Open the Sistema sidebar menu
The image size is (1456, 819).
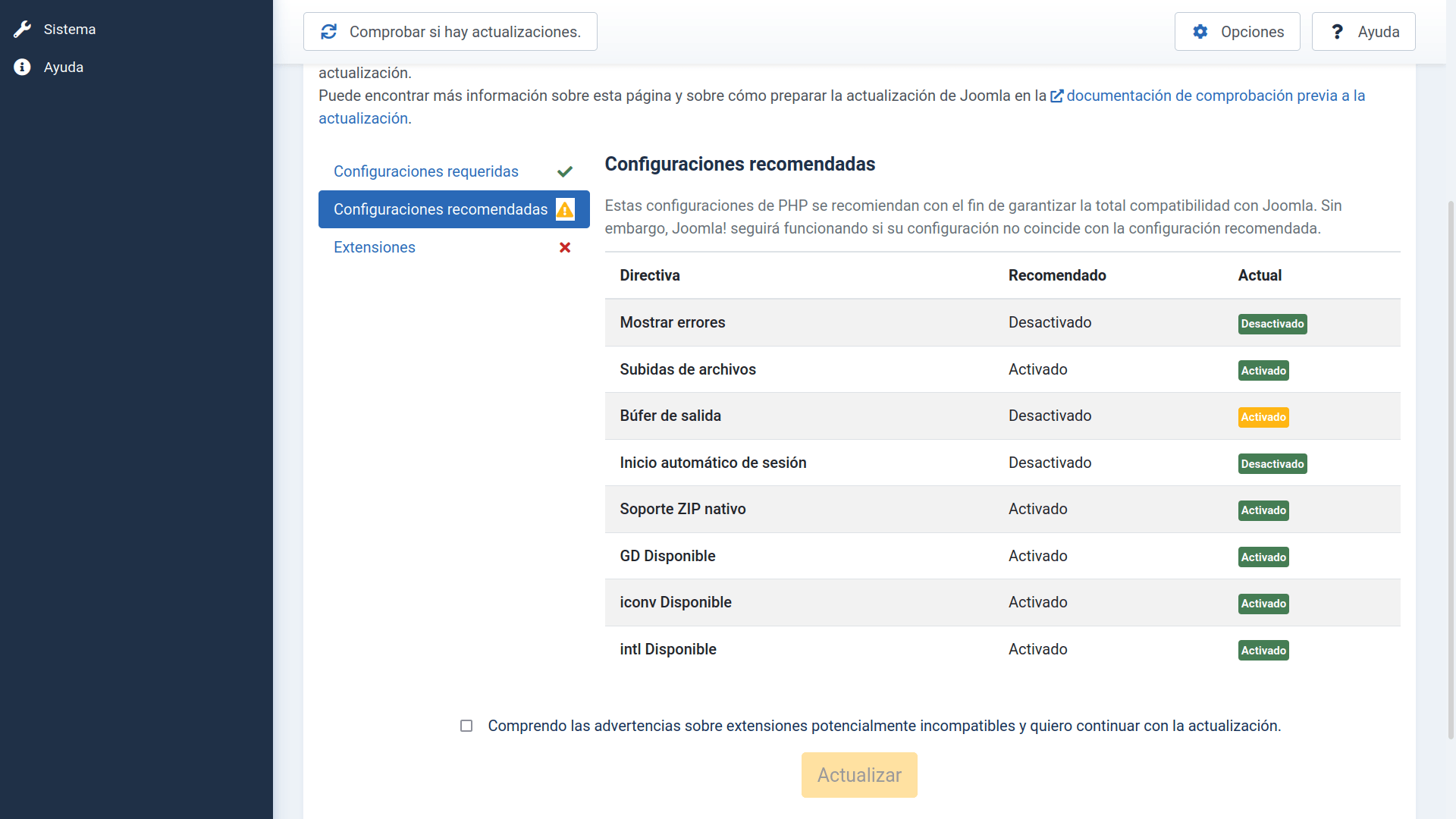tap(136, 30)
